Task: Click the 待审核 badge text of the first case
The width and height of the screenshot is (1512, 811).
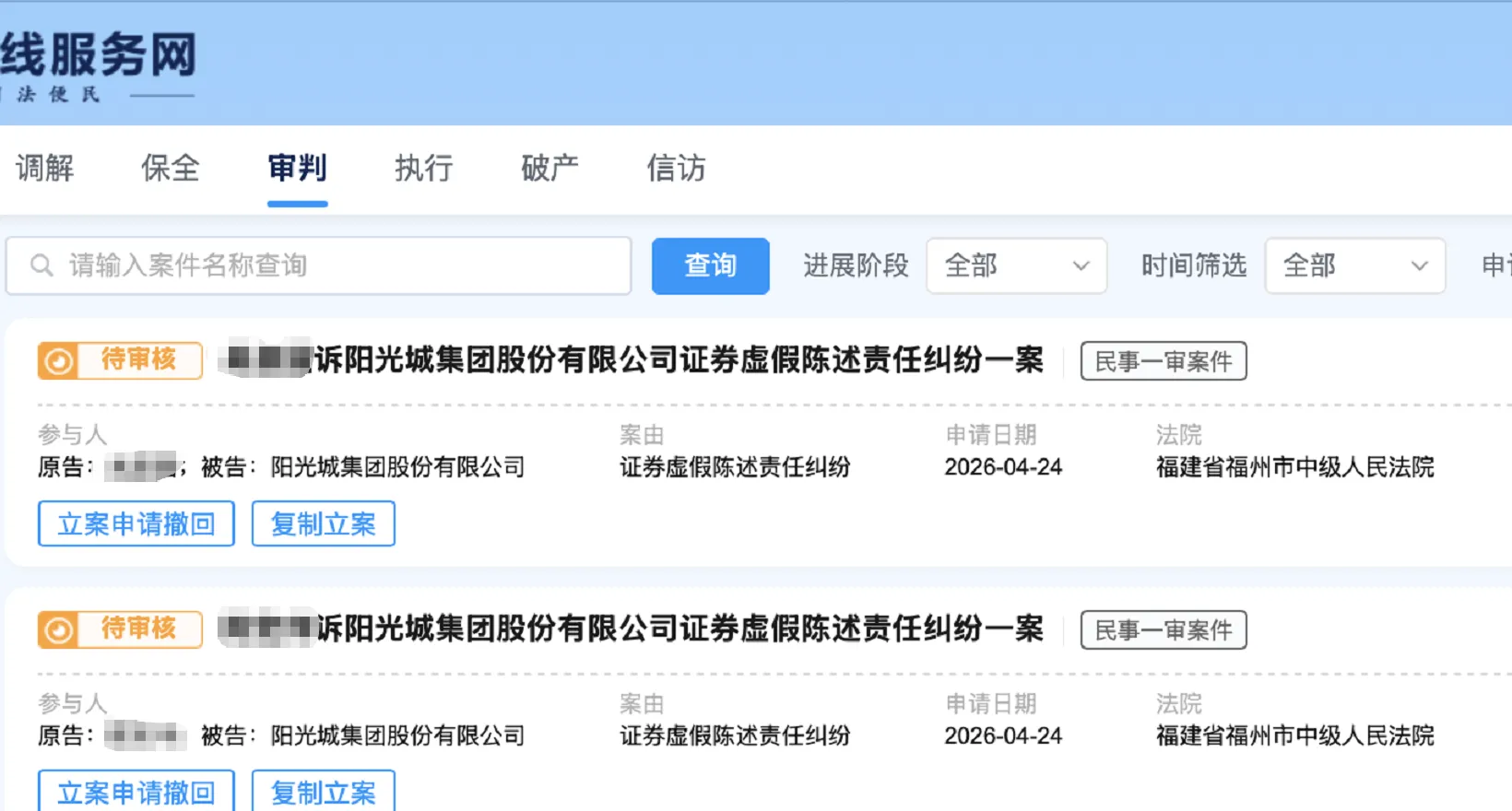Action: (138, 359)
